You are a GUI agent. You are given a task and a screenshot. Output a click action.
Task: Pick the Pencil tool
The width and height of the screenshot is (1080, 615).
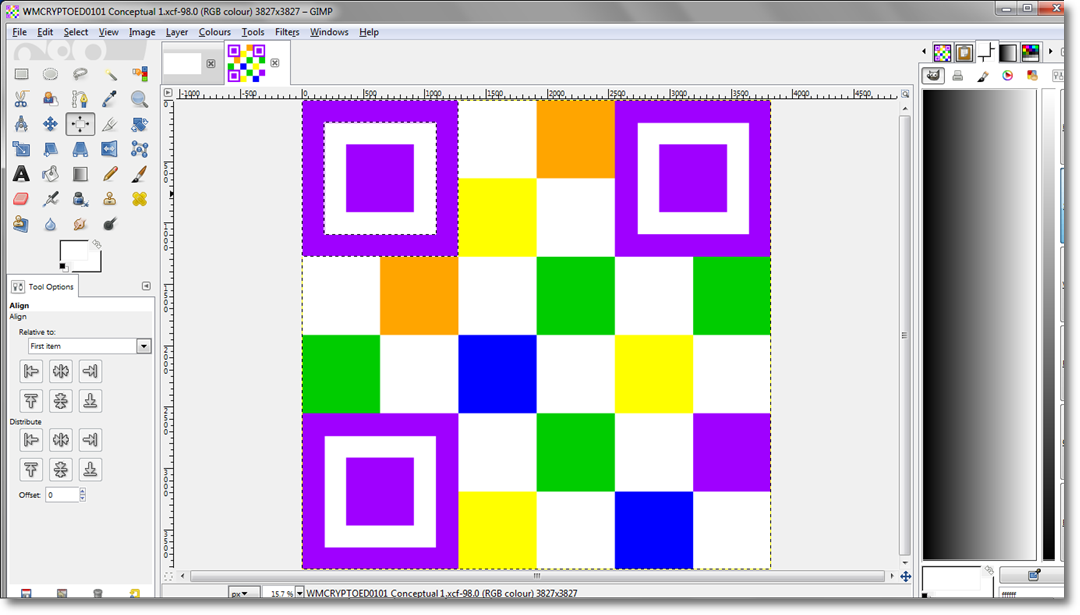(110, 174)
